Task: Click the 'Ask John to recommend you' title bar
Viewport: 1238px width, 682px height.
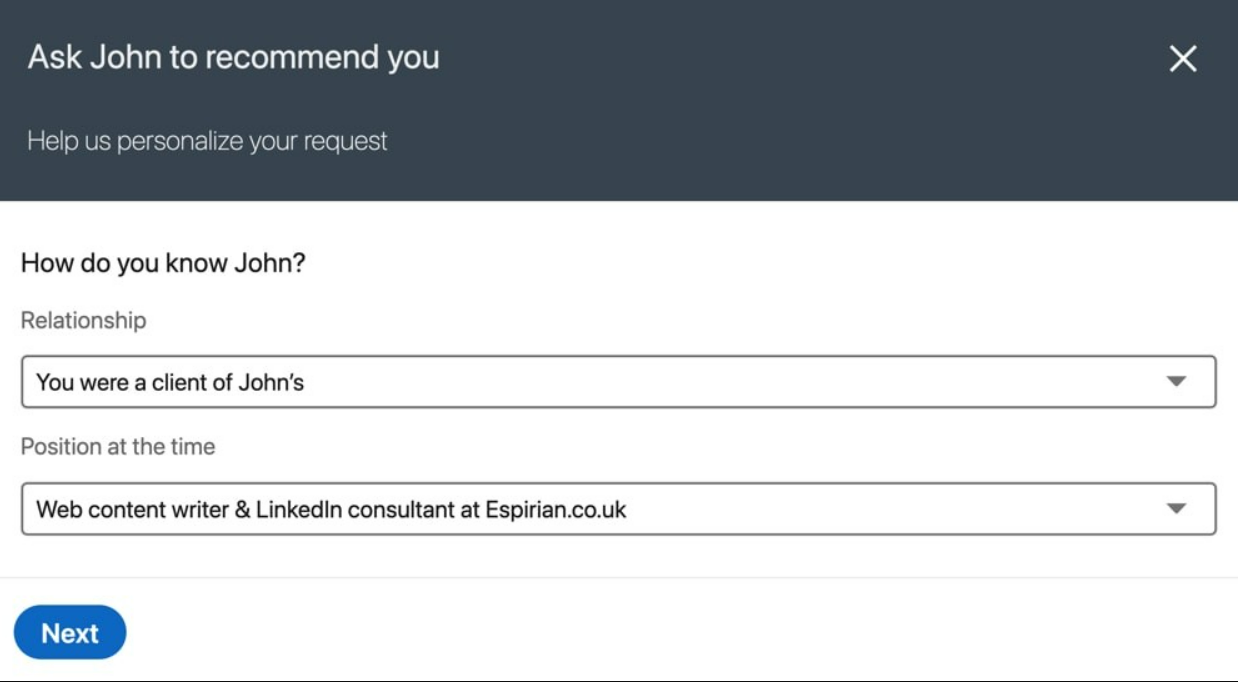Action: (x=233, y=57)
